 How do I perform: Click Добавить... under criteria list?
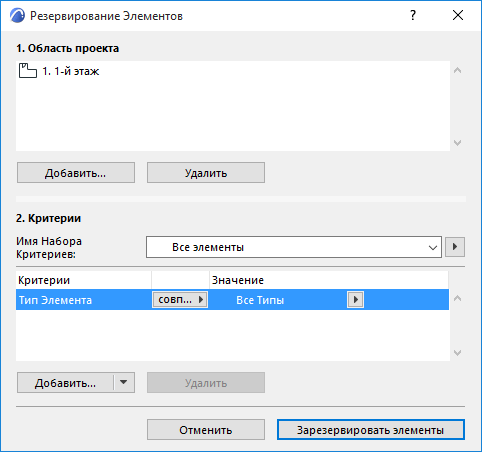tap(65, 383)
